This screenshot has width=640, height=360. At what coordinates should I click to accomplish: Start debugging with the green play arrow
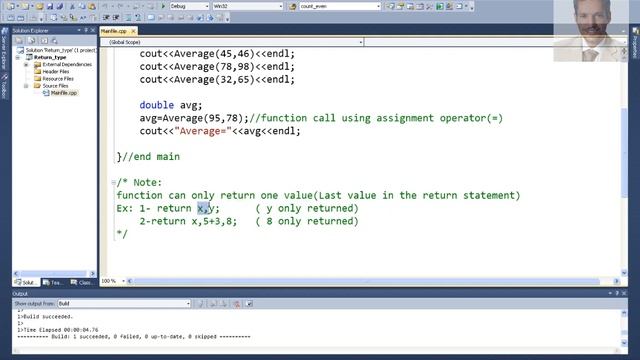163,6
